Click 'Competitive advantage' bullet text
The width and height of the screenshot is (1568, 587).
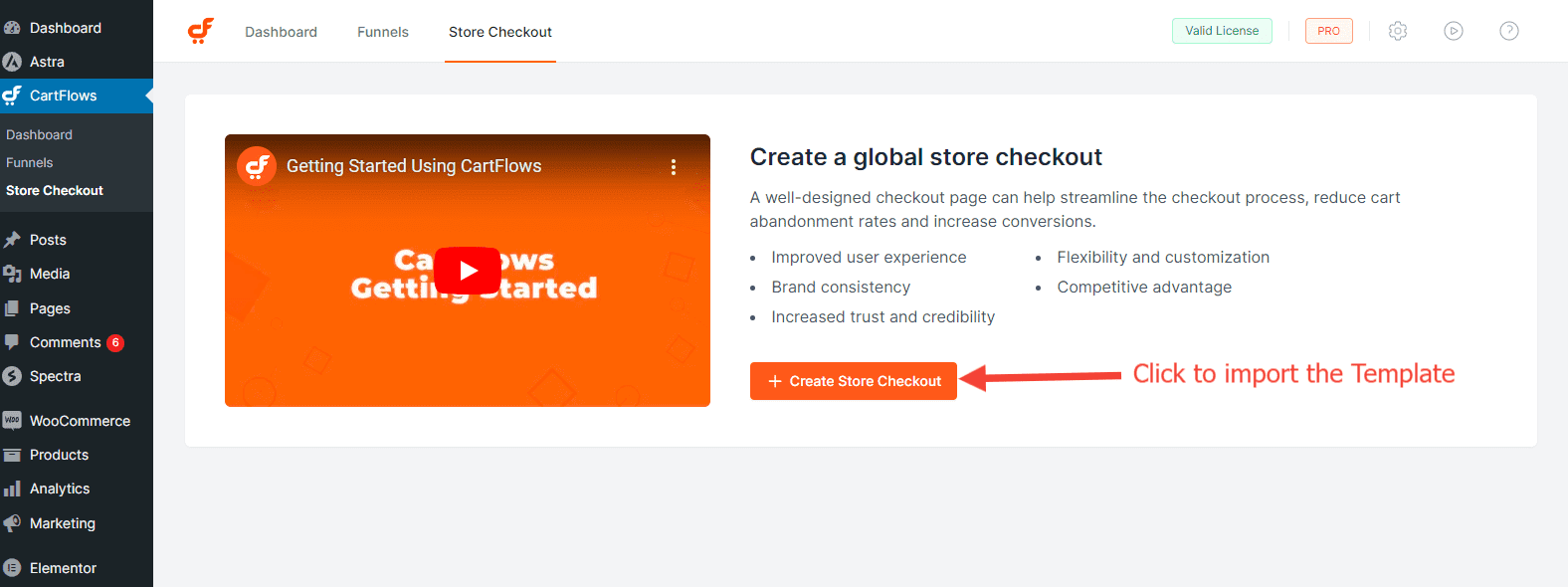coord(1144,287)
